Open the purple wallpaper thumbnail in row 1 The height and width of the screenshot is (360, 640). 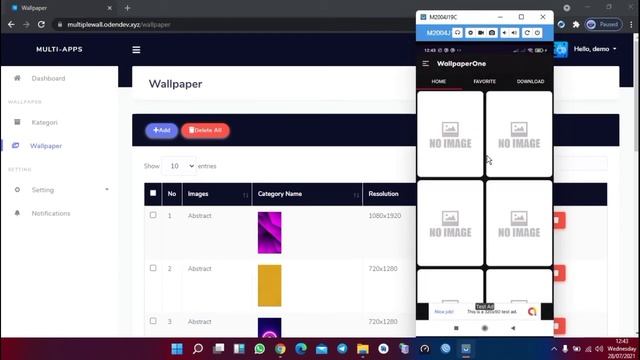269,233
